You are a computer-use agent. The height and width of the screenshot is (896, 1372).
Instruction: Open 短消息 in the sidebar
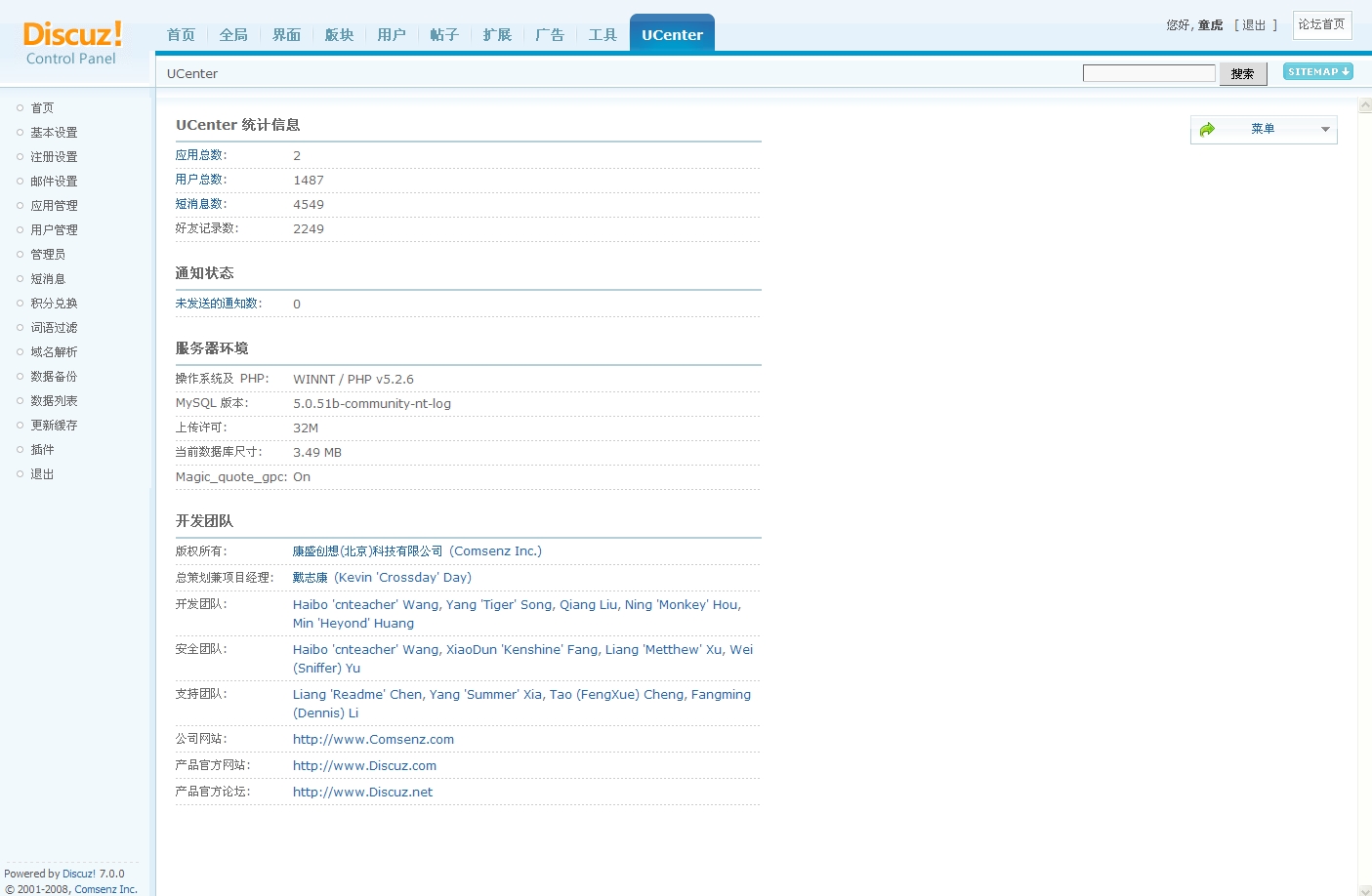tap(48, 279)
